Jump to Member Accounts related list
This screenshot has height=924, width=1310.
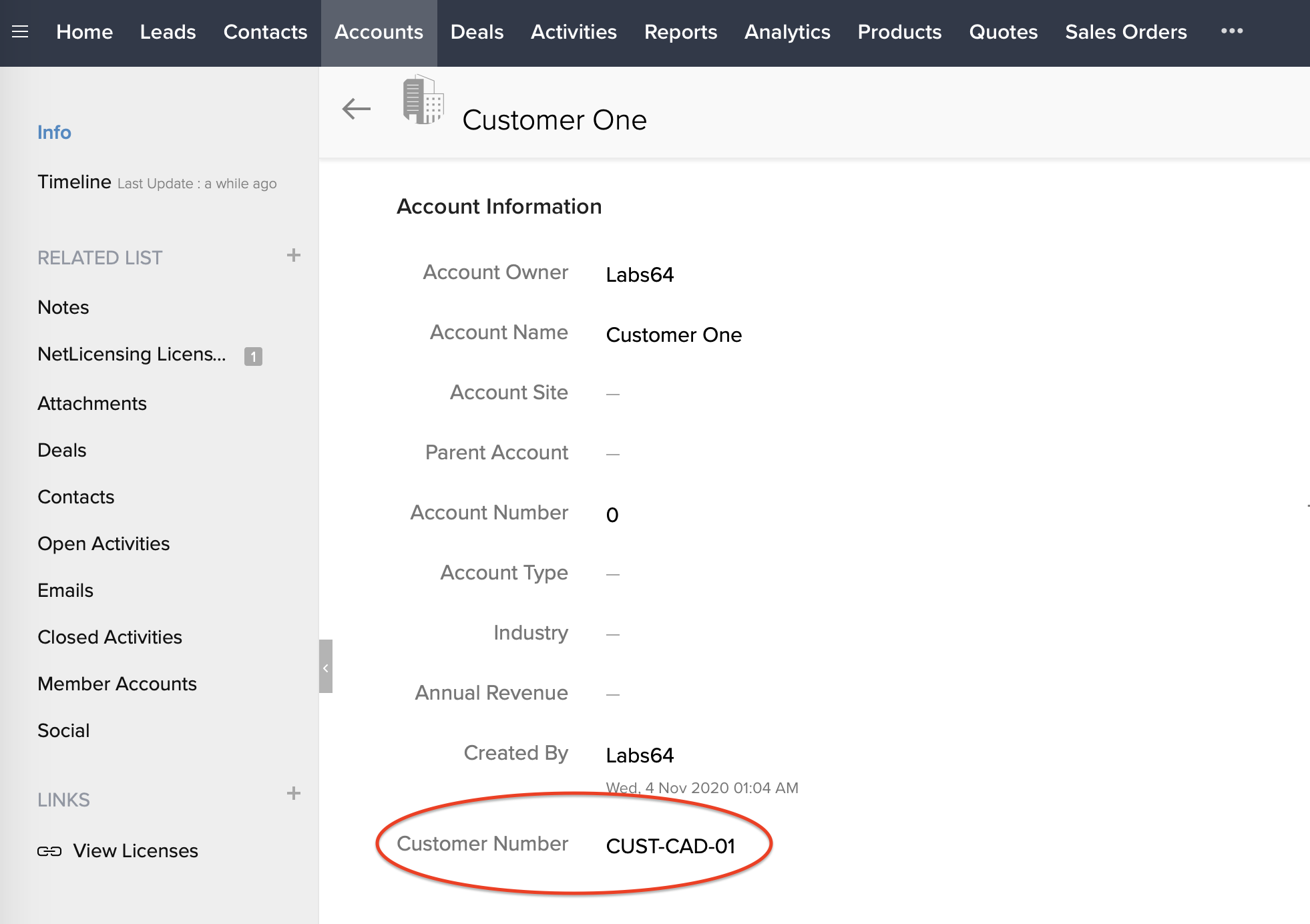pyautogui.click(x=117, y=684)
